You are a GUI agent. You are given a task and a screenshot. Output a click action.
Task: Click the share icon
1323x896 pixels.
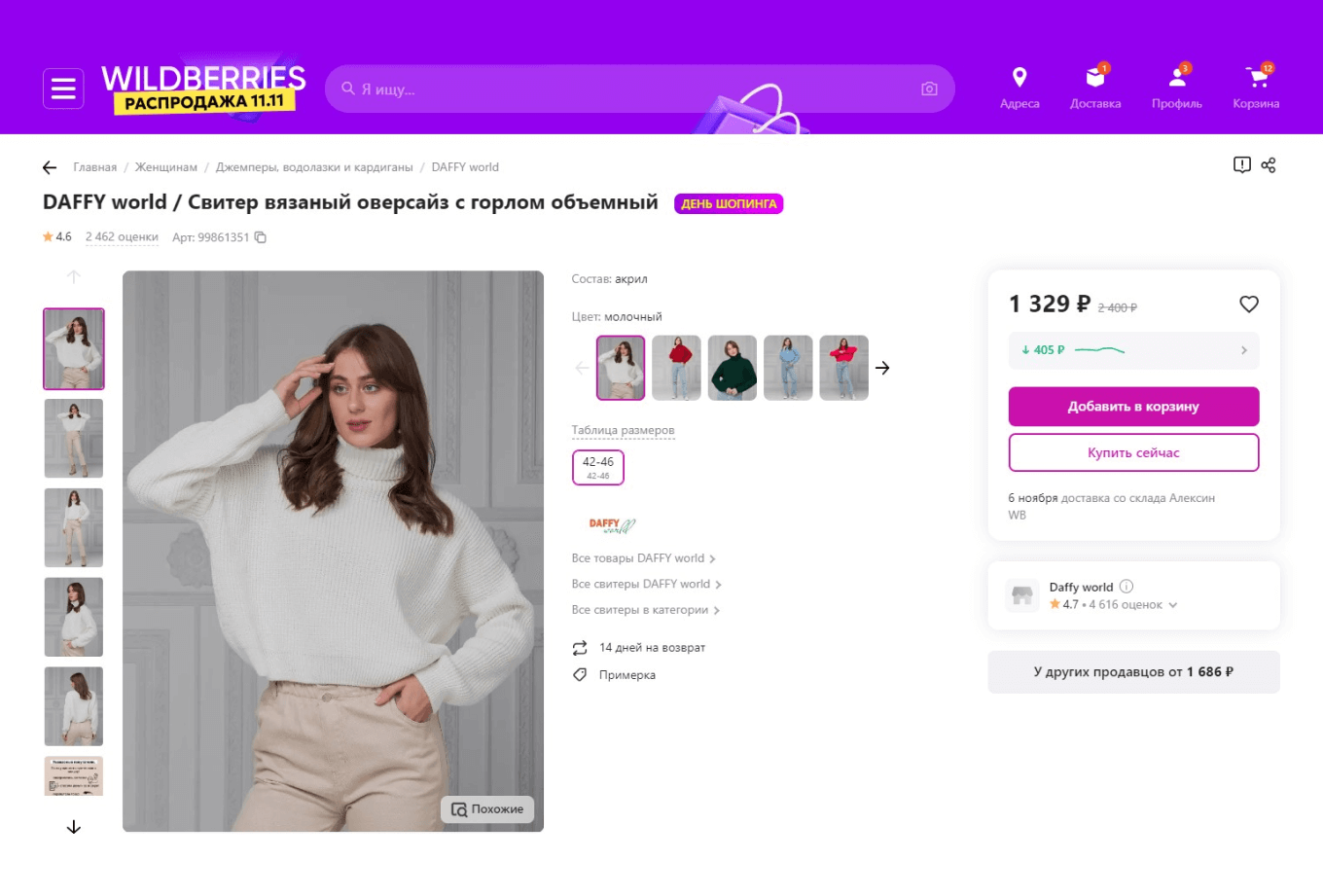[x=1269, y=165]
